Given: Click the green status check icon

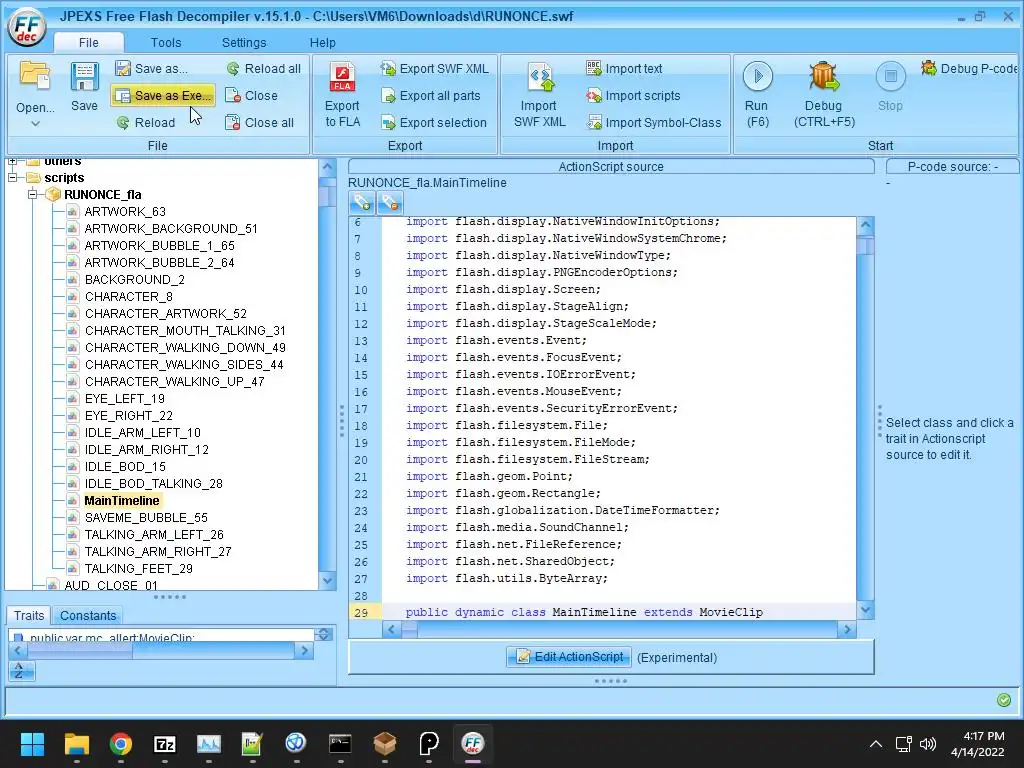Looking at the screenshot, I should coord(1004,700).
